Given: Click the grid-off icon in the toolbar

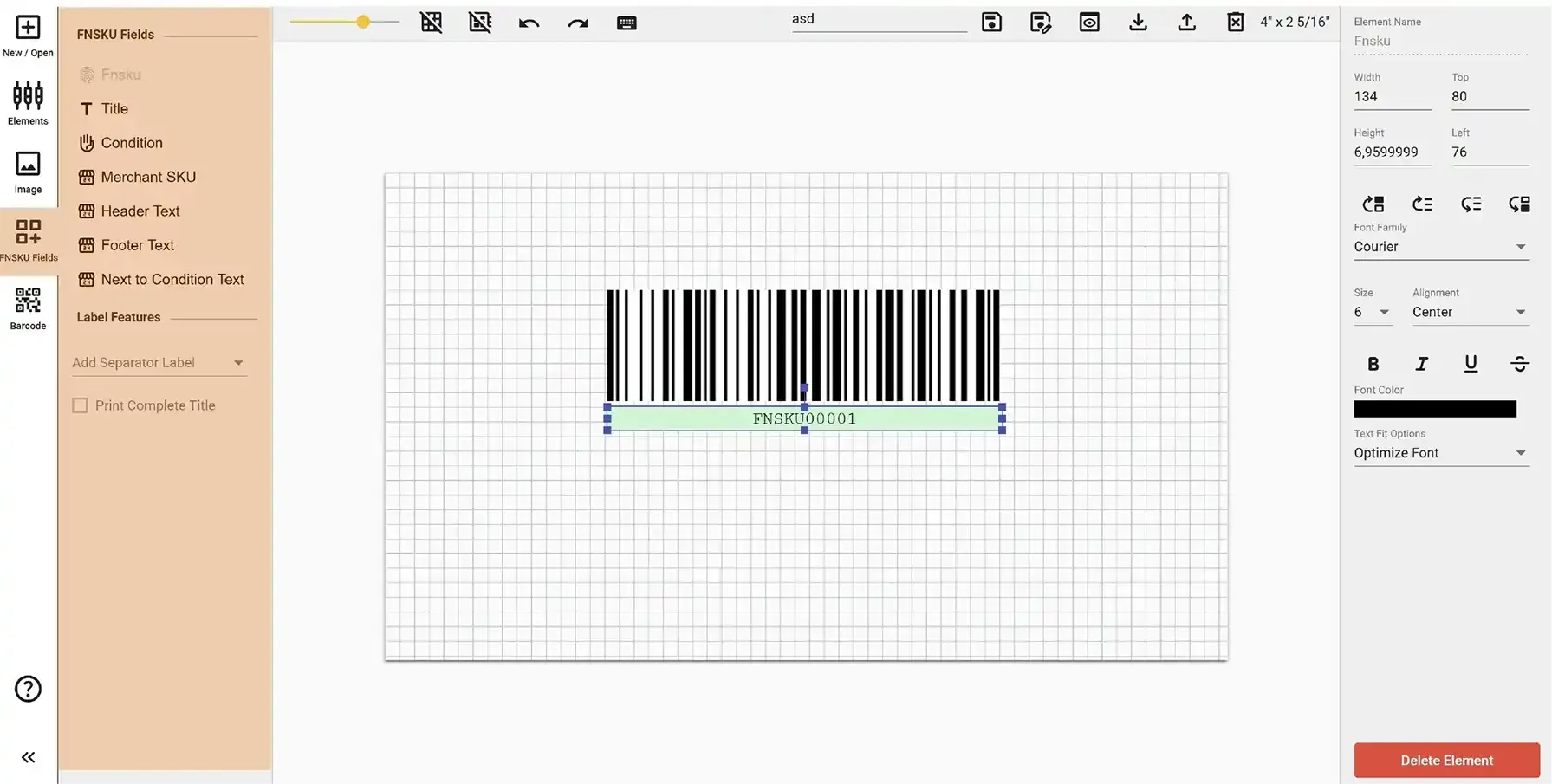Looking at the screenshot, I should (x=431, y=23).
